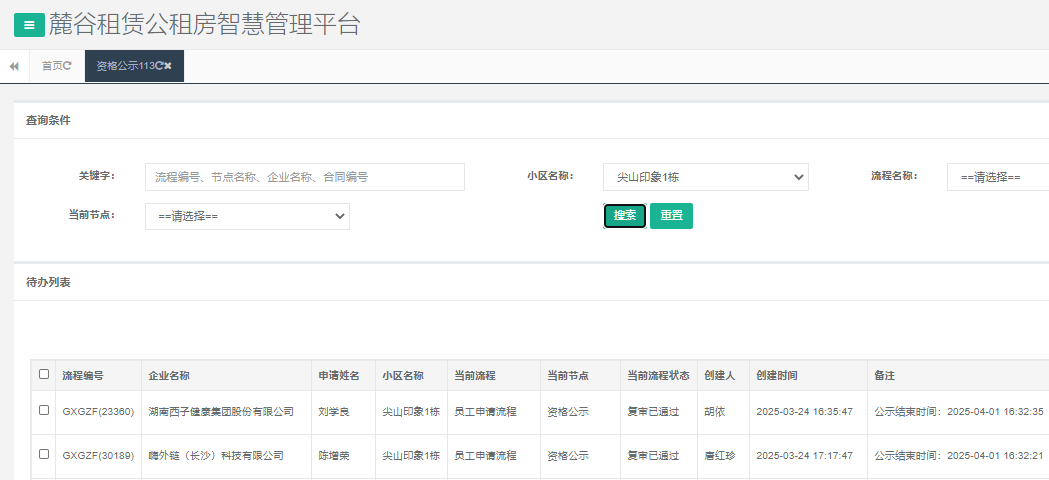This screenshot has width=1049, height=480.
Task: Close the 资格公示113 tab with X
Action: [x=169, y=66]
